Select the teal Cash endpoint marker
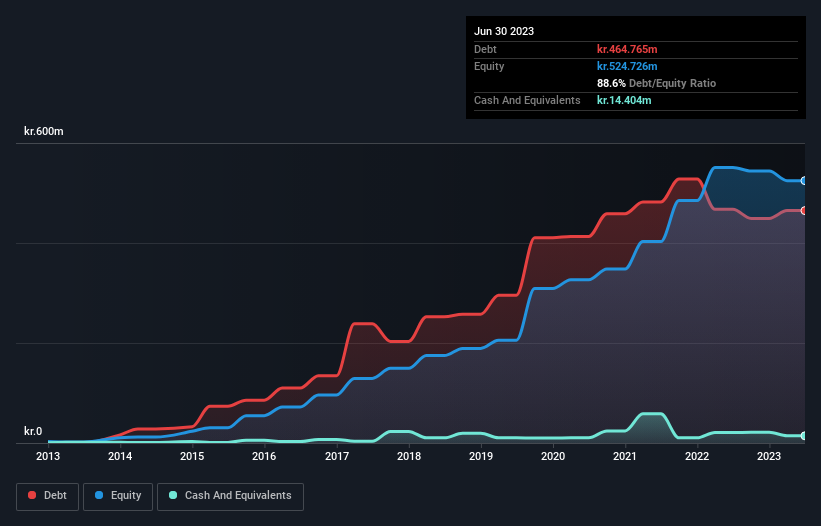Image resolution: width=821 pixels, height=526 pixels. [804, 435]
